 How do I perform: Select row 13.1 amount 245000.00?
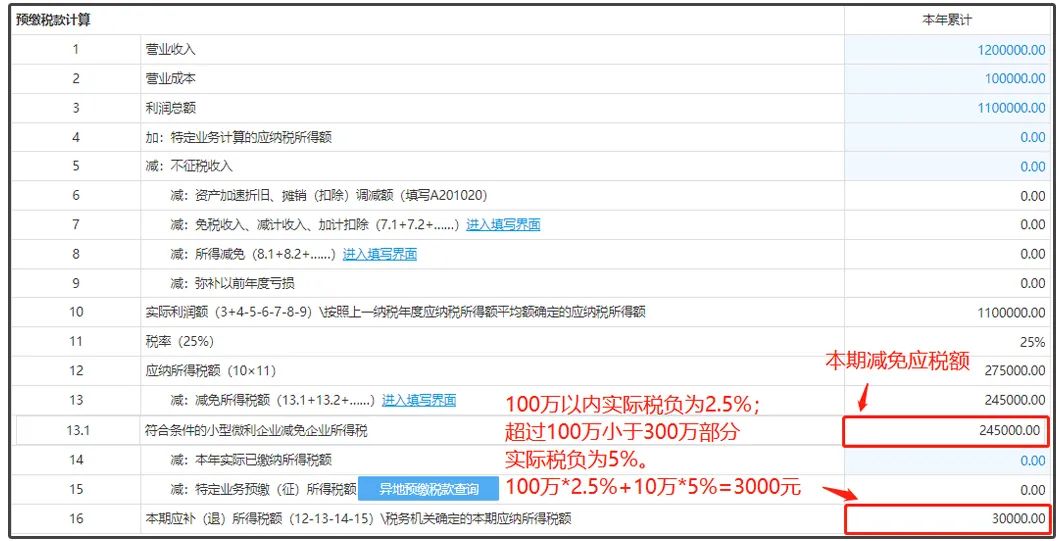(x=946, y=430)
